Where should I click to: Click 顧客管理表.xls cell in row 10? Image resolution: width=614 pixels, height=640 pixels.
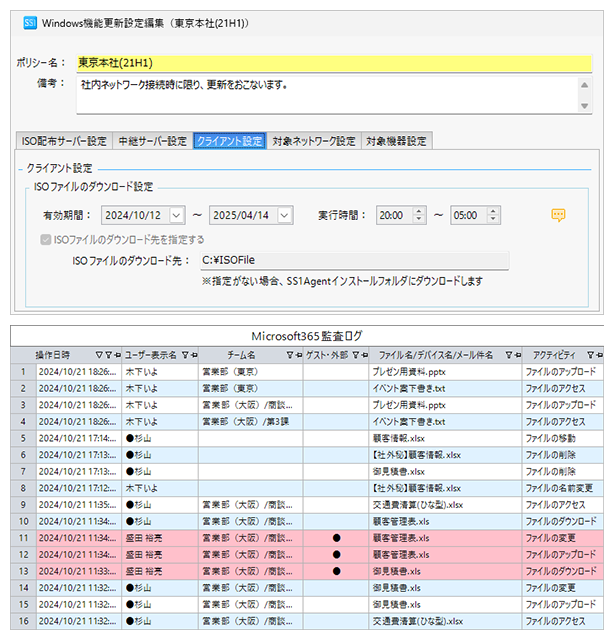pyautogui.click(x=445, y=522)
